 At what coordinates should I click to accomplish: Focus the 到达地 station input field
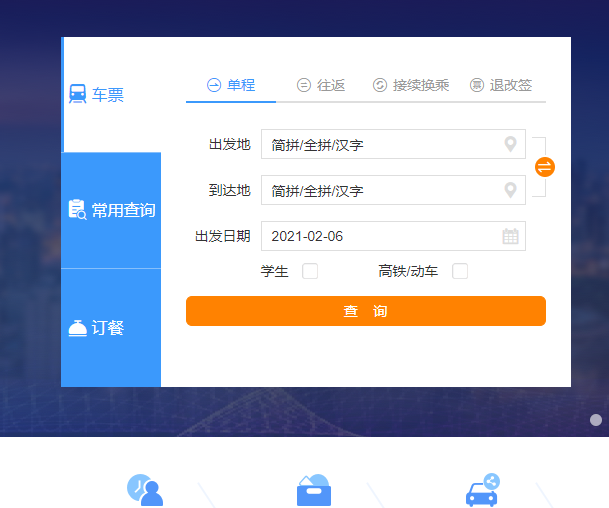tap(380, 190)
